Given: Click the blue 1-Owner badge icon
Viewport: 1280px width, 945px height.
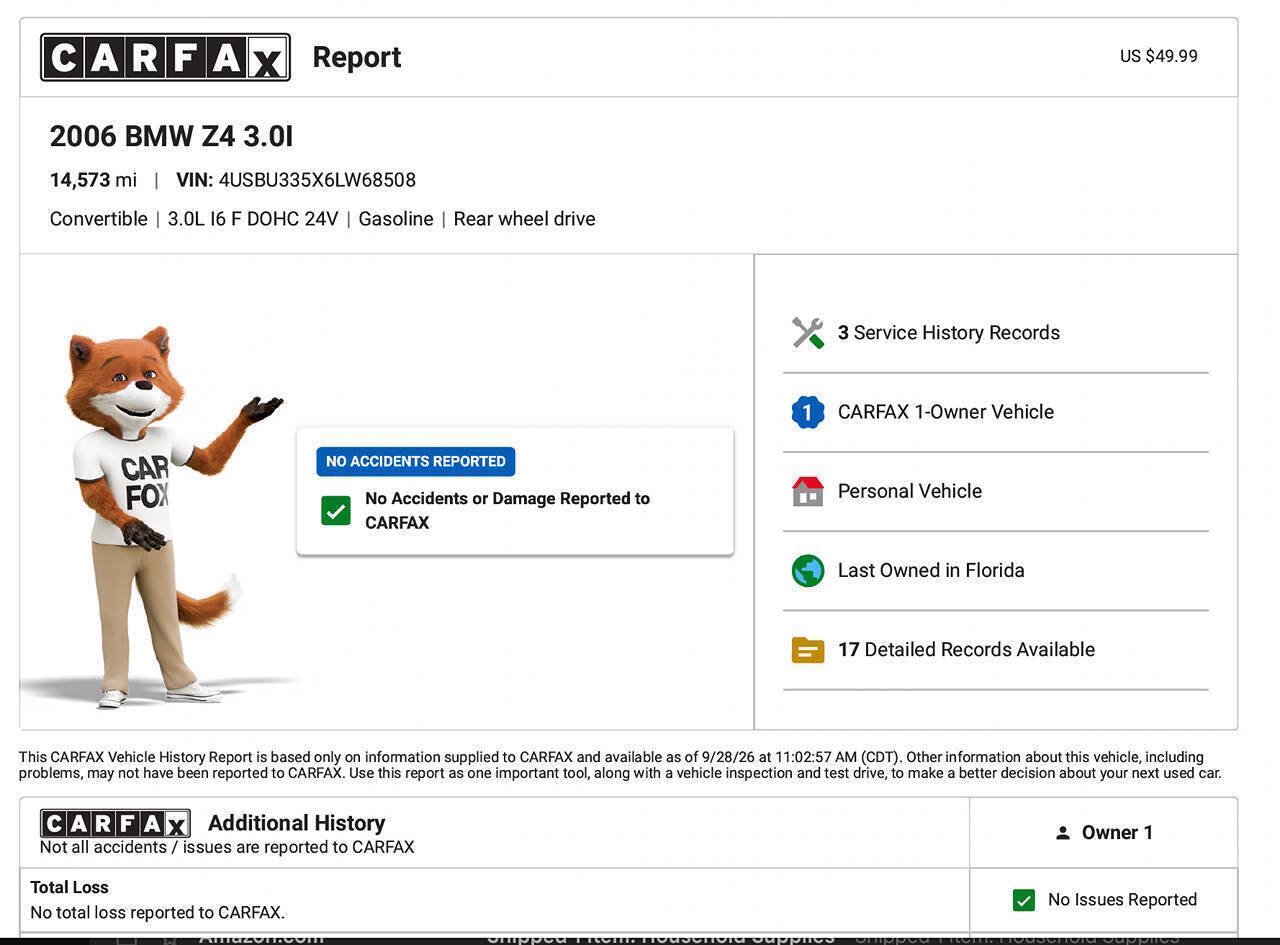Looking at the screenshot, I should click(807, 412).
